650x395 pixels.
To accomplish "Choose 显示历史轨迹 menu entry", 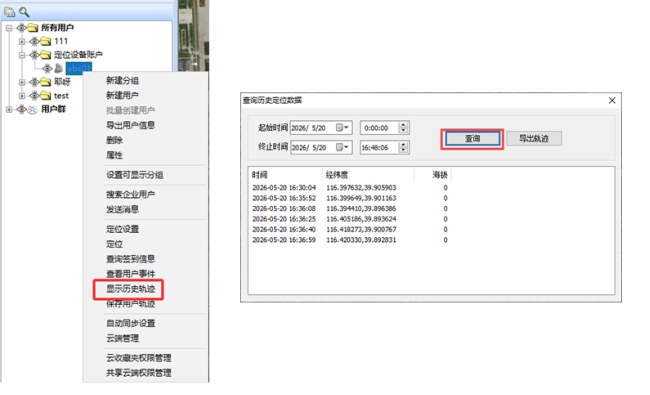I will [131, 289].
